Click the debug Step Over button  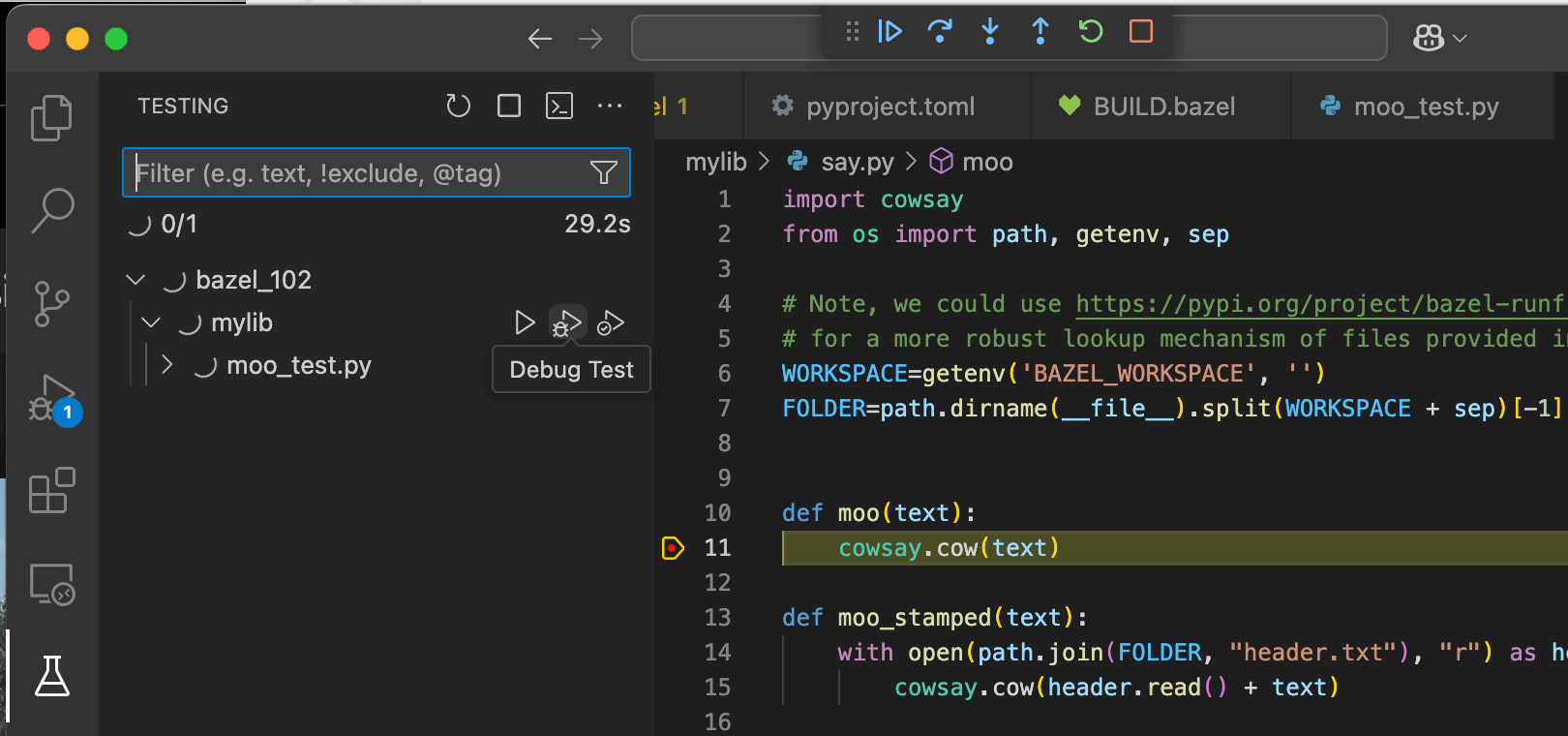[x=940, y=32]
